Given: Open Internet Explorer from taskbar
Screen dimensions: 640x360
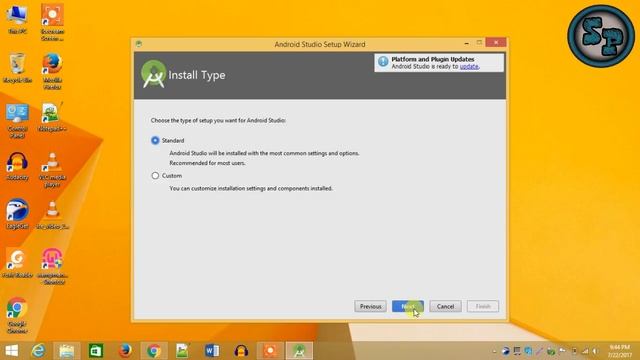Looking at the screenshot, I should (38, 351).
